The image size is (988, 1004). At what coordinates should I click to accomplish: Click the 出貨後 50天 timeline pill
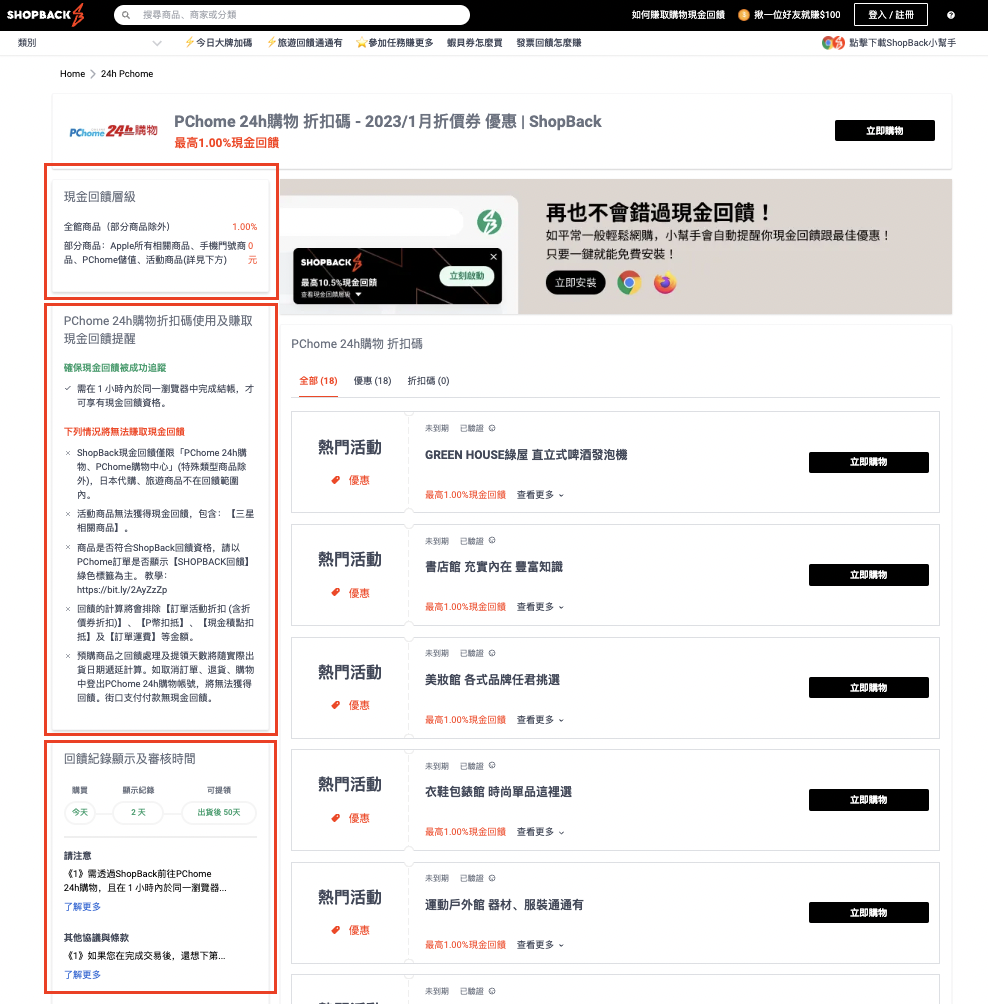(x=218, y=812)
